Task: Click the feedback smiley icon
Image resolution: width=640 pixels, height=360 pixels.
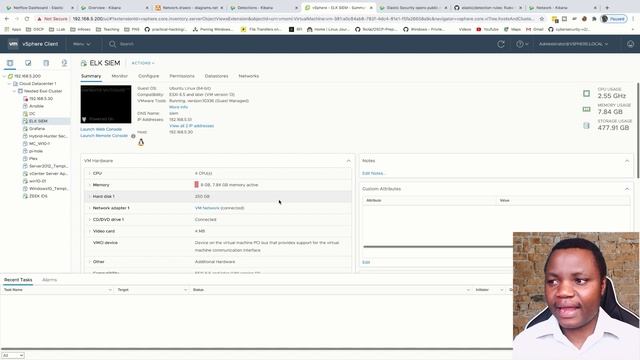Action: coord(630,44)
